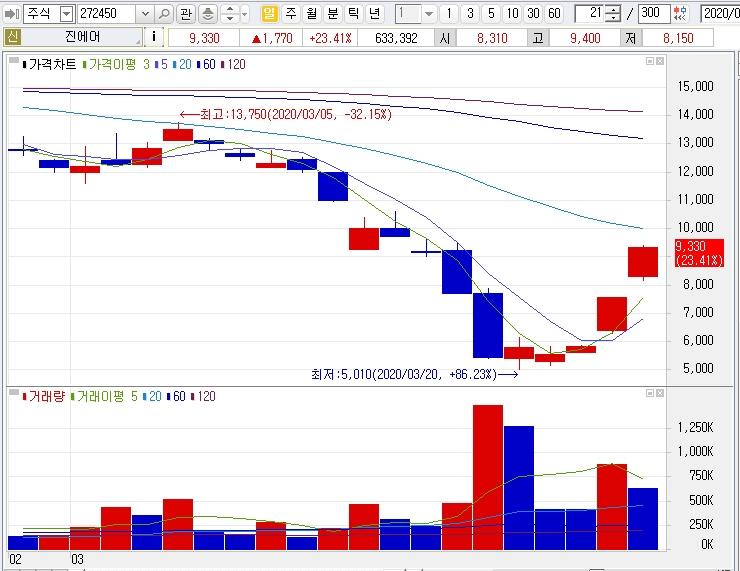Image resolution: width=740 pixels, height=571 pixels.
Task: Click the red-blue arrows icon after 300
Action: click(x=680, y=14)
